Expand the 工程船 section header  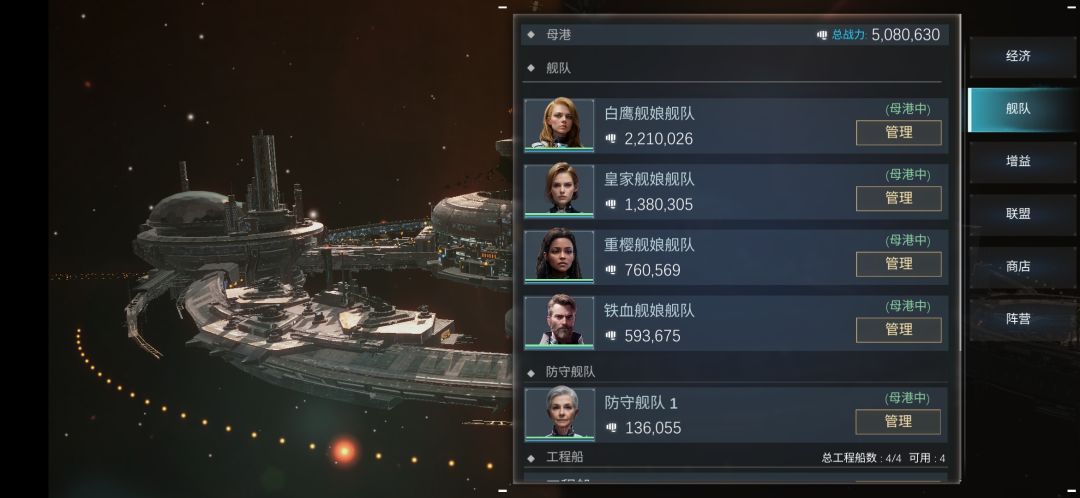(556, 457)
